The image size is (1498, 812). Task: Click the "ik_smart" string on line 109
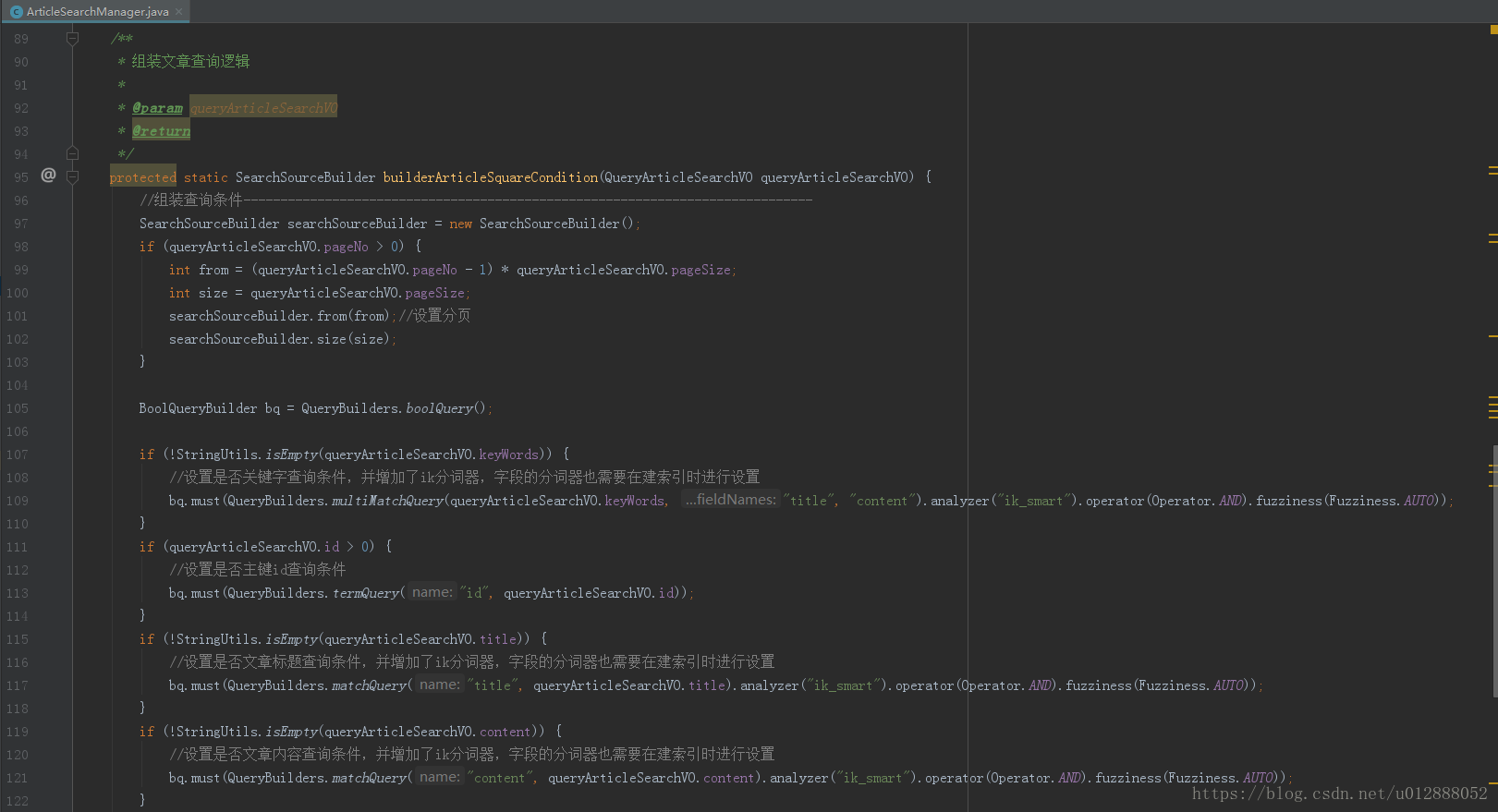pyautogui.click(x=1033, y=501)
